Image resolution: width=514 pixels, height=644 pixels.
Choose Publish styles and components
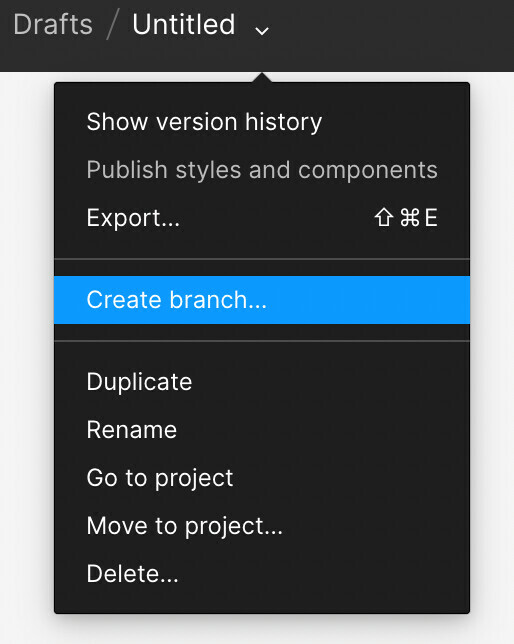click(262, 170)
